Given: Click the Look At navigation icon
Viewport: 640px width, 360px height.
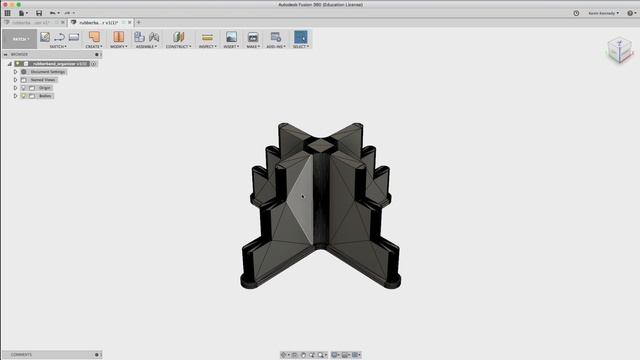Looking at the screenshot, I should pyautogui.click(x=294, y=355).
